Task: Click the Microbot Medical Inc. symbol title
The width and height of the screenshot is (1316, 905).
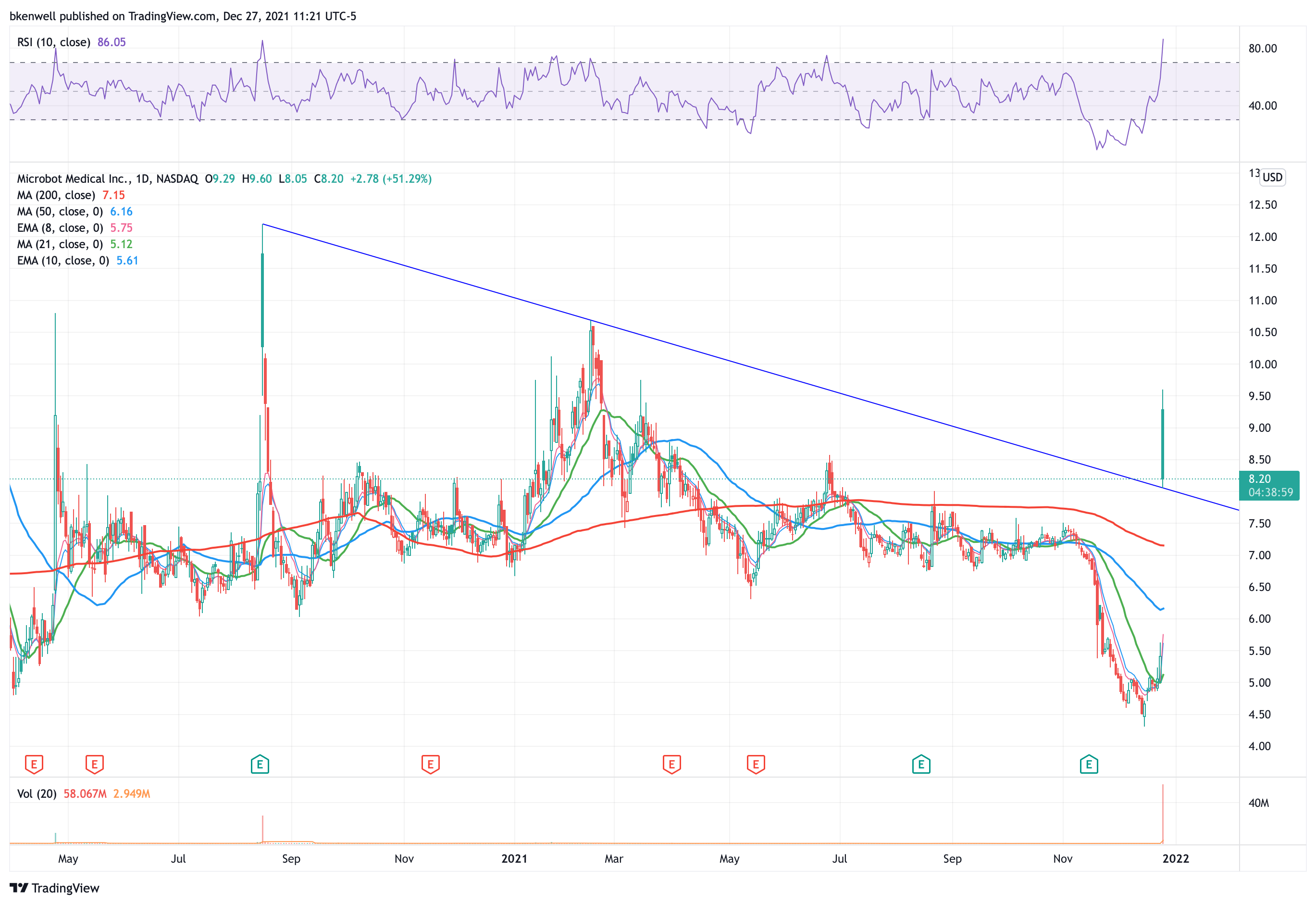Action: click(74, 178)
